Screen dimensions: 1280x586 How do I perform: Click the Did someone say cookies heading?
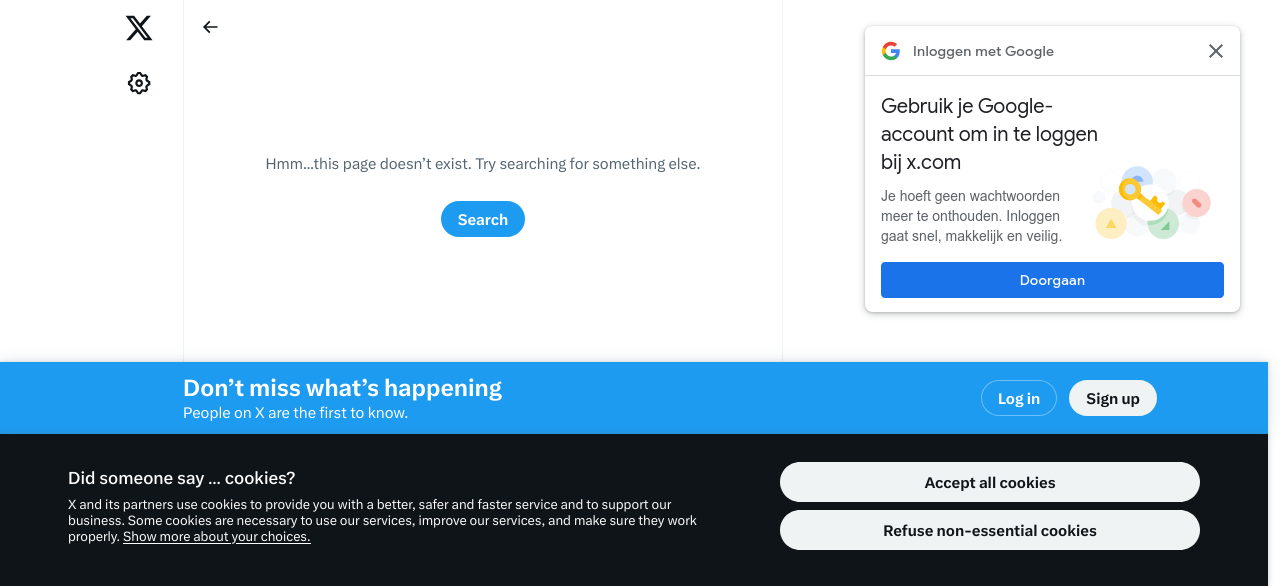pyautogui.click(x=182, y=478)
